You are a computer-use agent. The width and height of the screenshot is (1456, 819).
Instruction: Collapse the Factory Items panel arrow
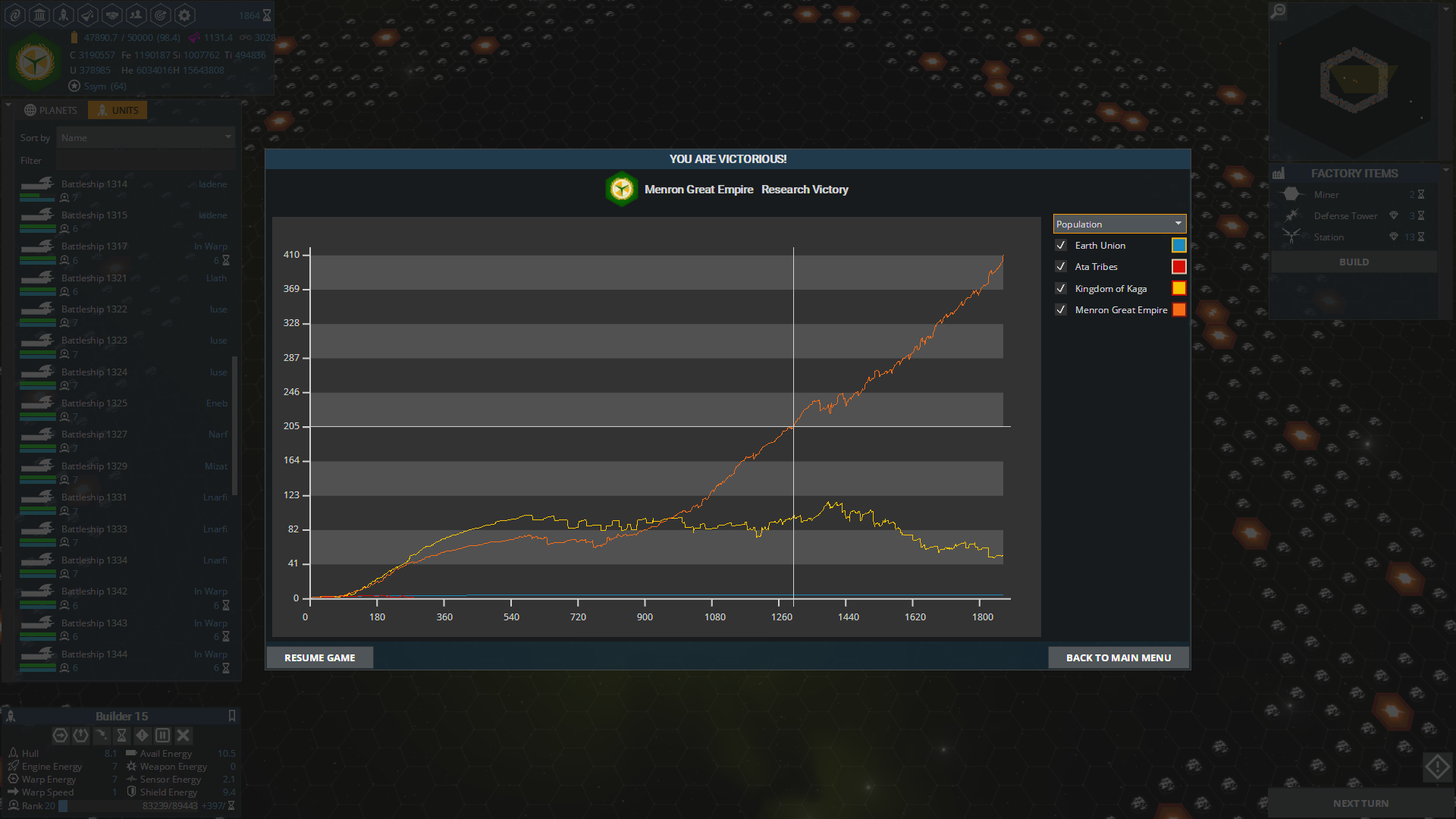[1446, 170]
